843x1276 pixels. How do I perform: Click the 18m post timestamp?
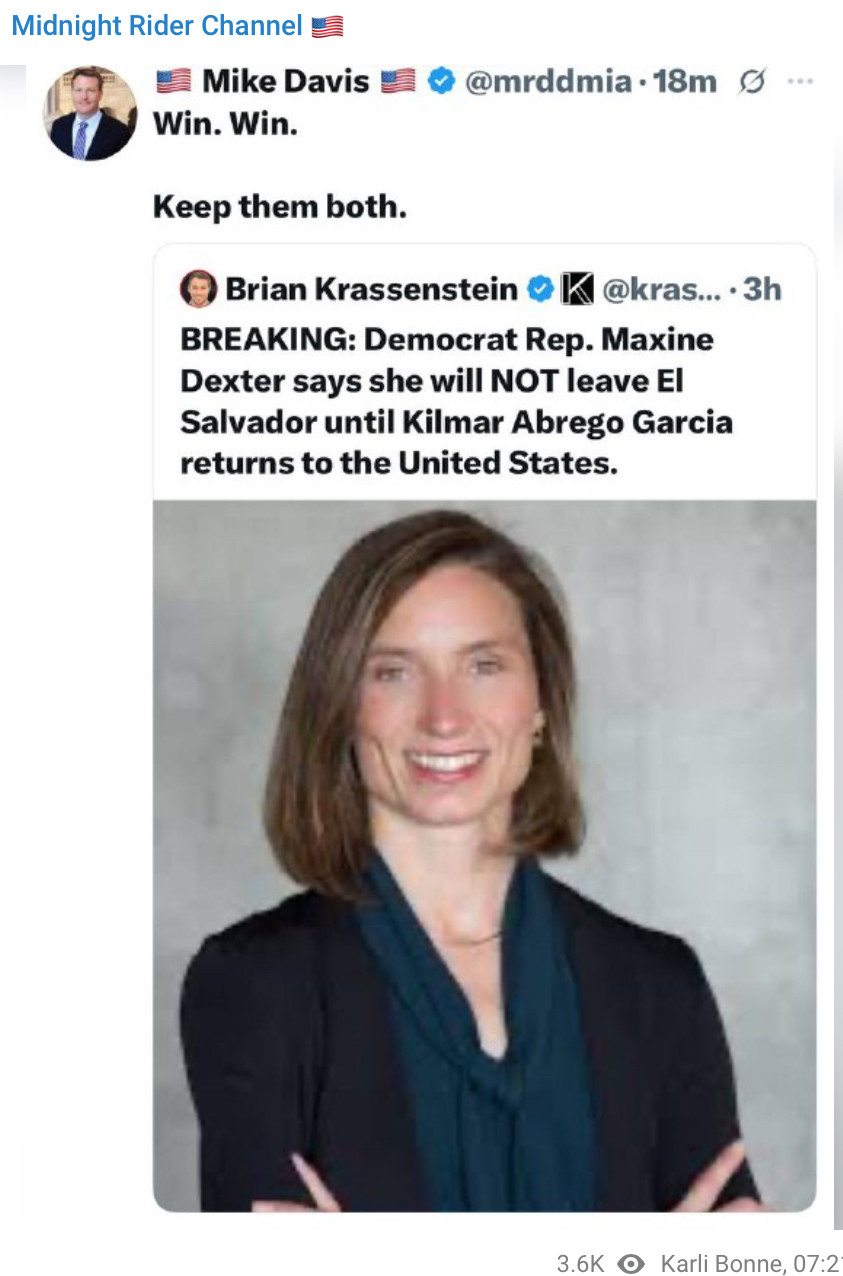pyautogui.click(x=685, y=82)
